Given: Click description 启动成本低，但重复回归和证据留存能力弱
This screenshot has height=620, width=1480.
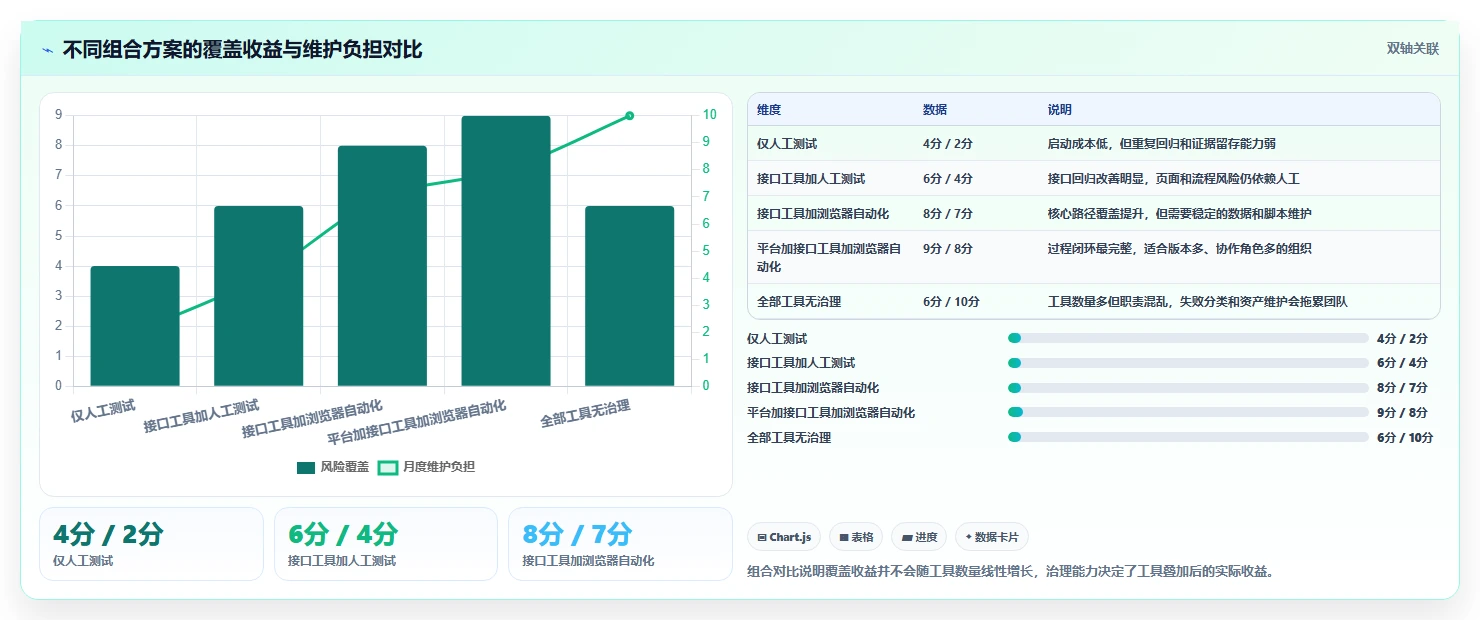Looking at the screenshot, I should click(1162, 144).
